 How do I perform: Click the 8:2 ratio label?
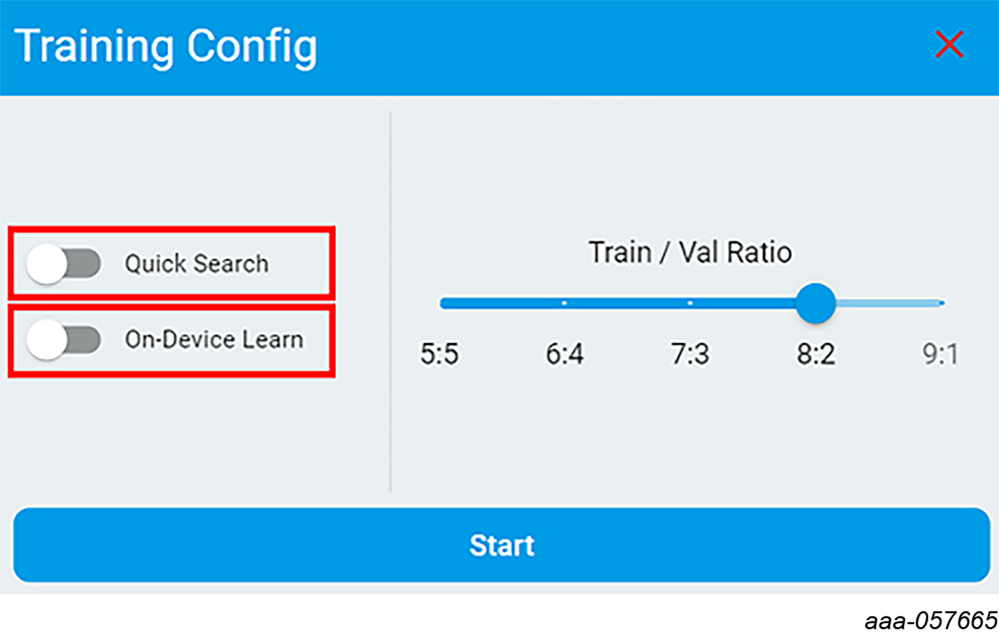tap(815, 354)
